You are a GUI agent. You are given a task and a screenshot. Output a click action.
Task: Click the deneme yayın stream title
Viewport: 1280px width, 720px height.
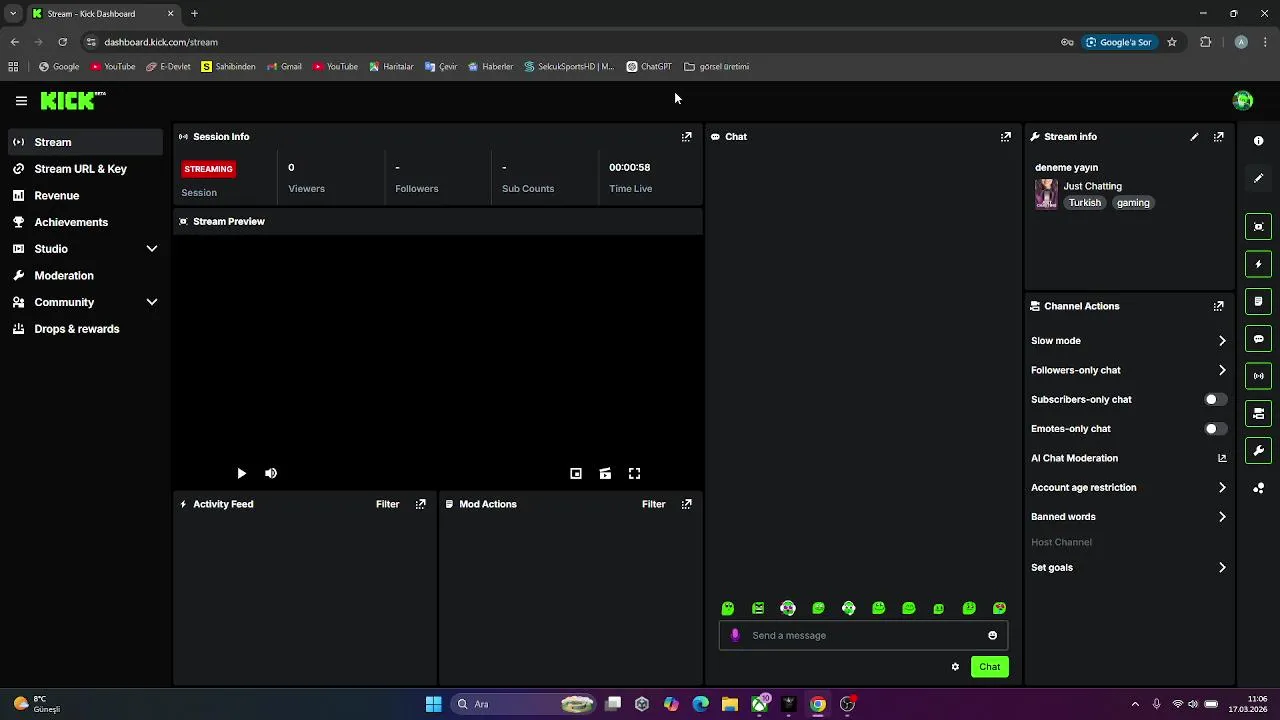(1066, 167)
